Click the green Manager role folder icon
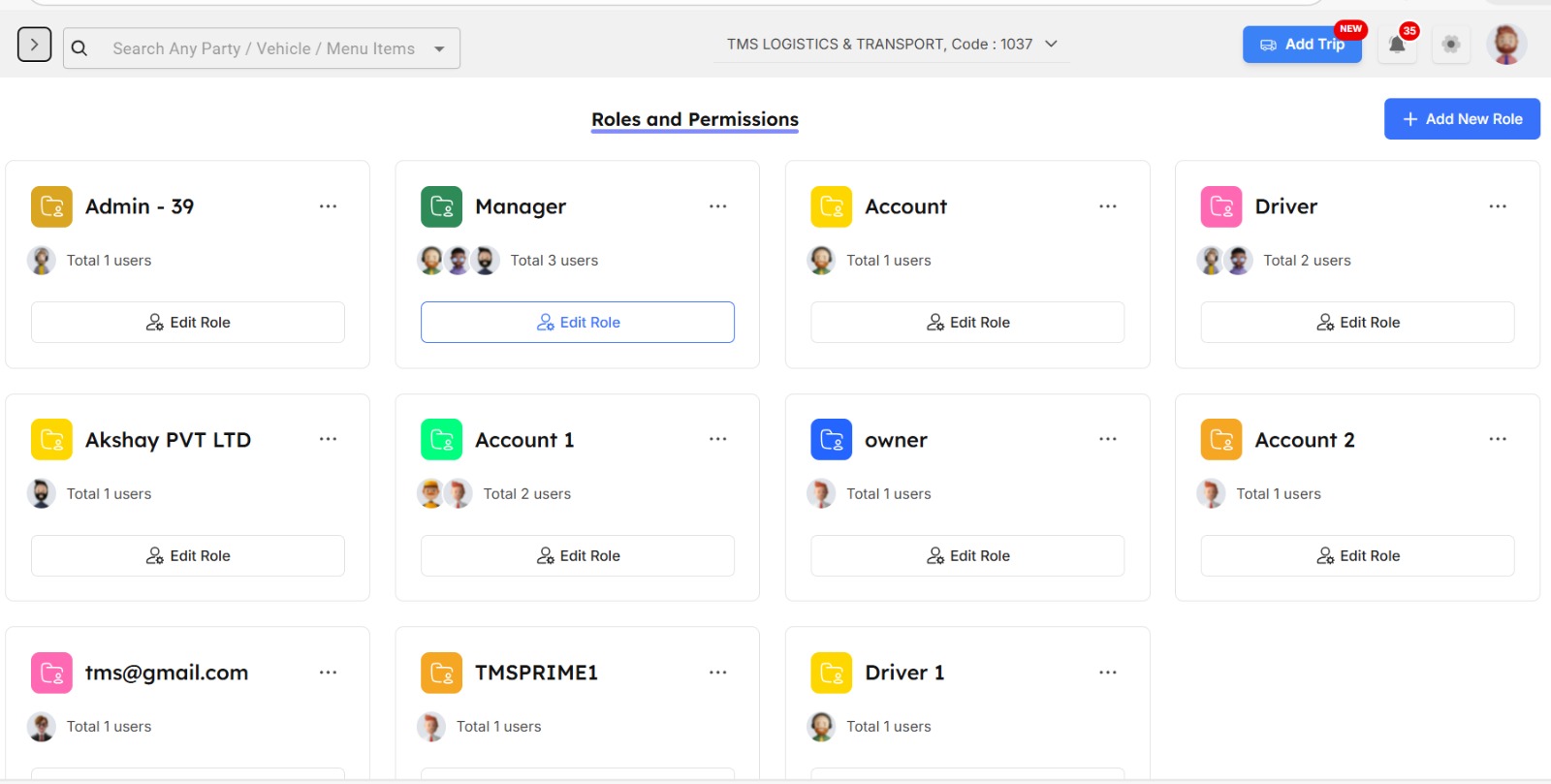This screenshot has width=1551, height=784. (x=441, y=206)
